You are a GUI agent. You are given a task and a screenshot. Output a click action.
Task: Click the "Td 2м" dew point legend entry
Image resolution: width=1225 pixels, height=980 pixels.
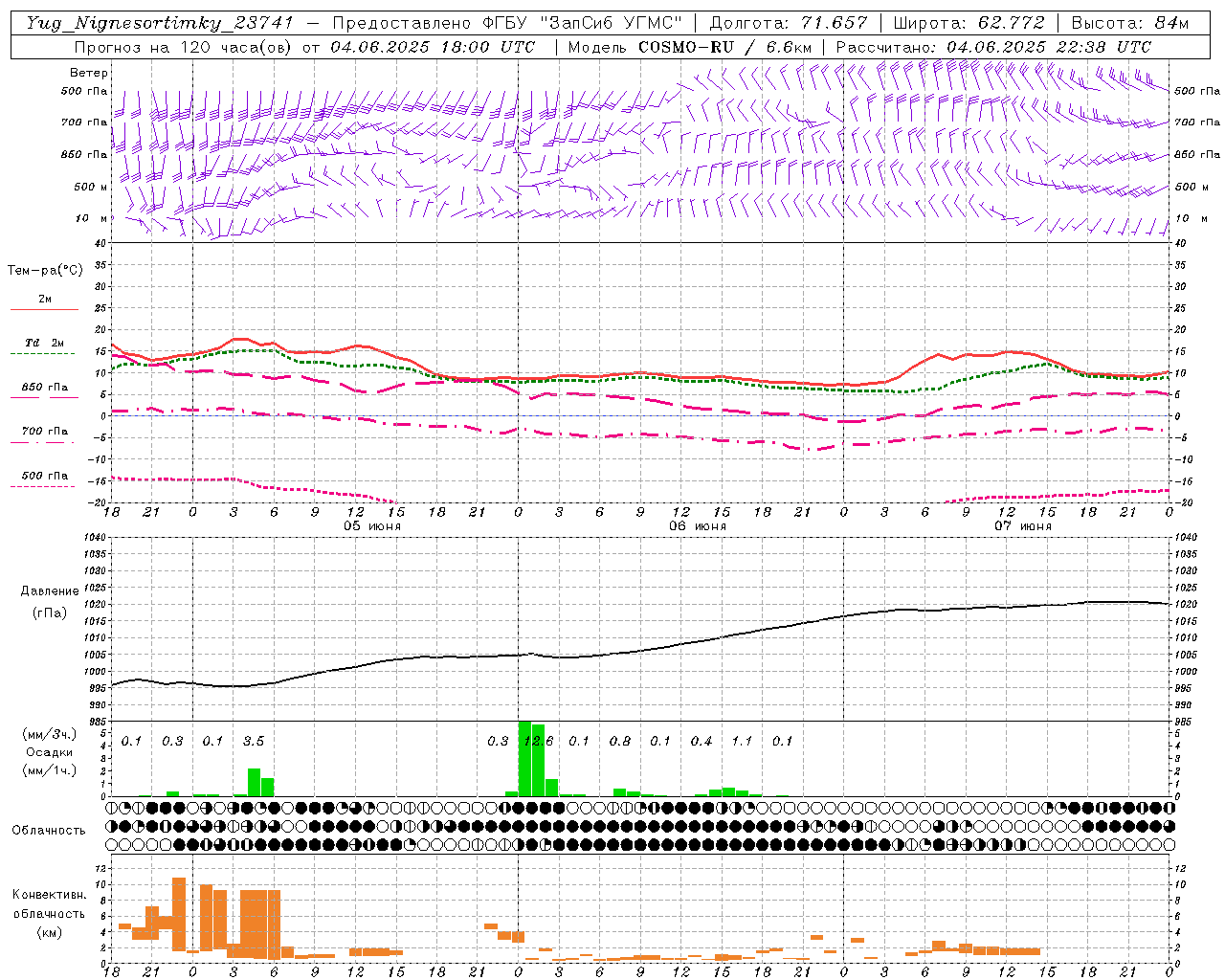(x=45, y=343)
